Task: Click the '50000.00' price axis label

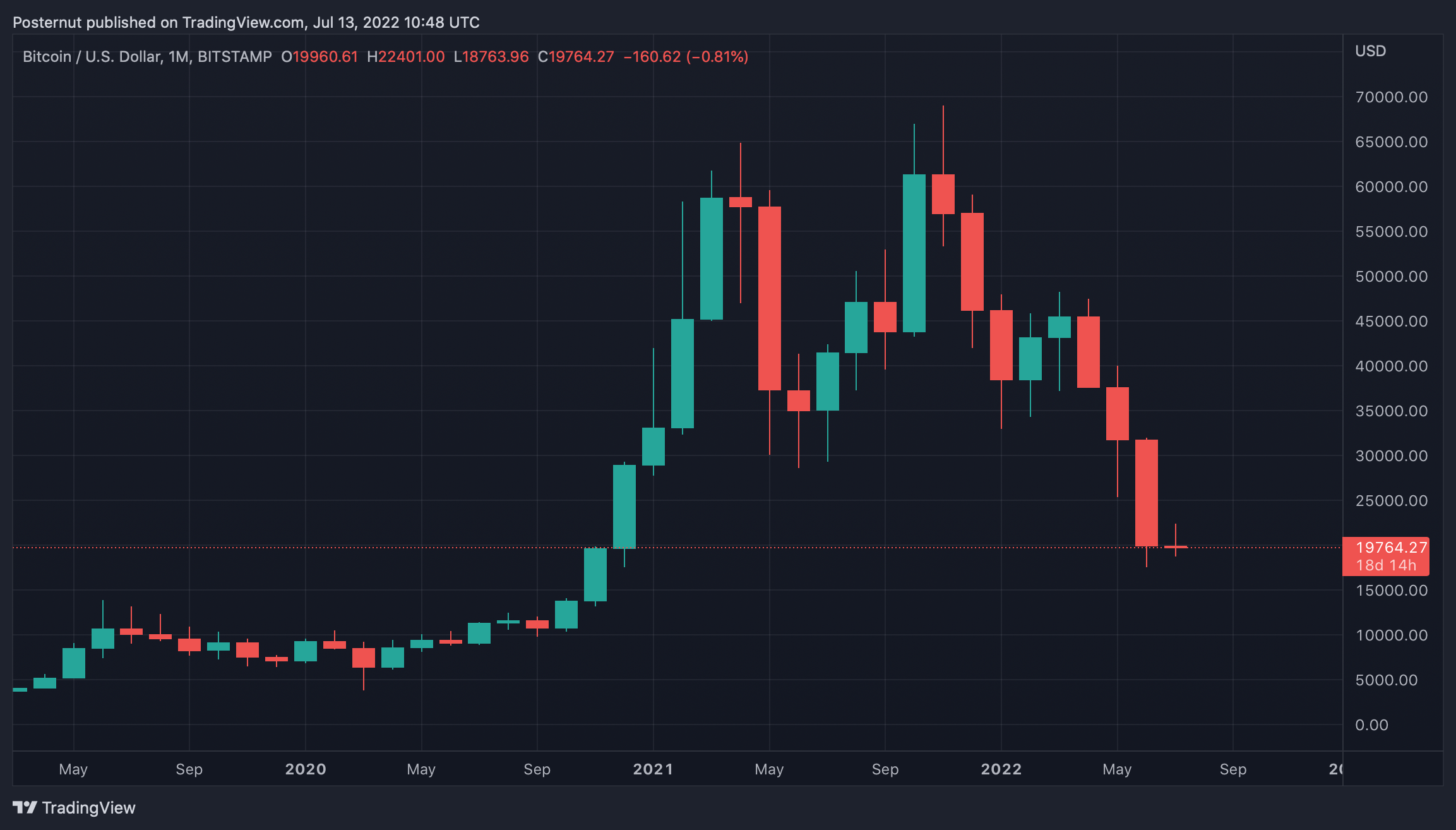Action: [x=1392, y=277]
